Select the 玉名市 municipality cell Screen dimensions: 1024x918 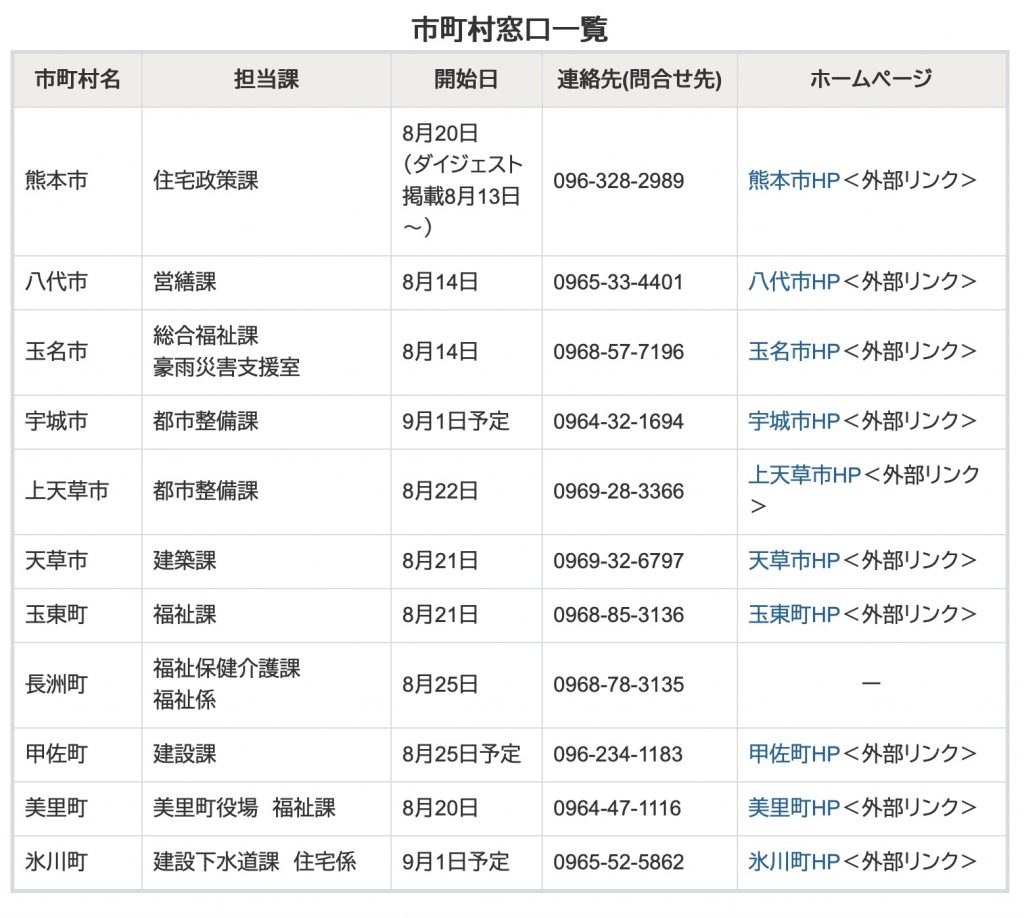78,353
